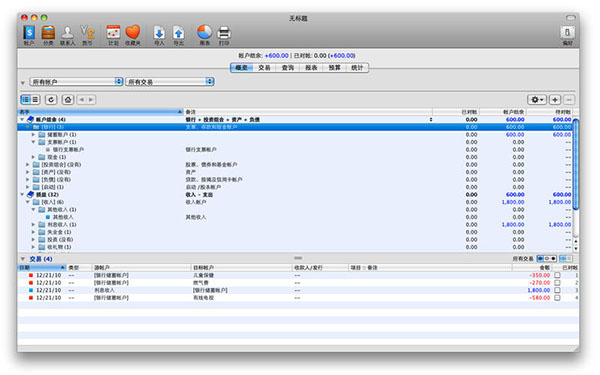
Task: Open the 所有交易 transactions dropdown
Action: click(x=170, y=82)
